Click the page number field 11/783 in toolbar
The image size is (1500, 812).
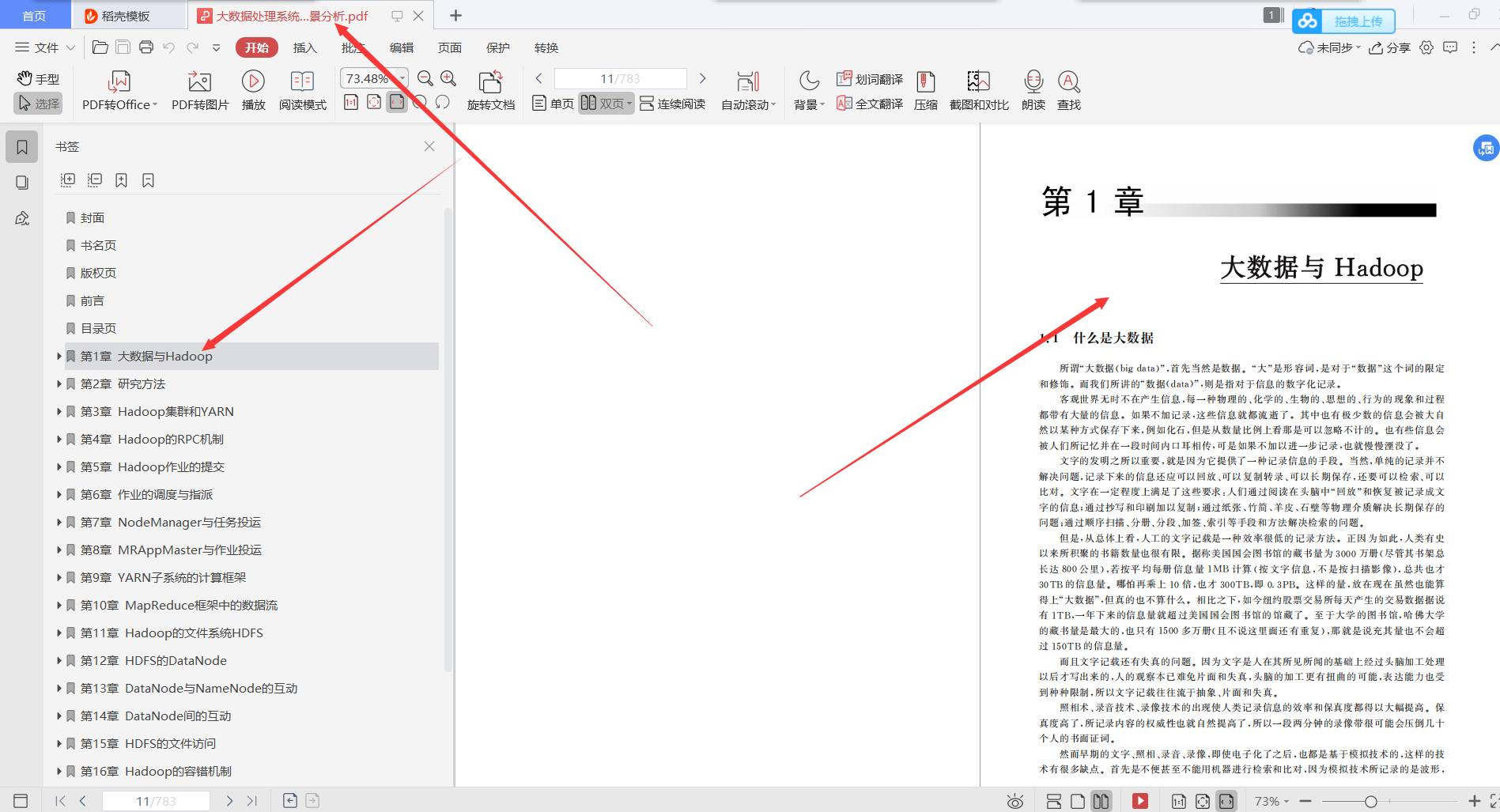coord(620,78)
